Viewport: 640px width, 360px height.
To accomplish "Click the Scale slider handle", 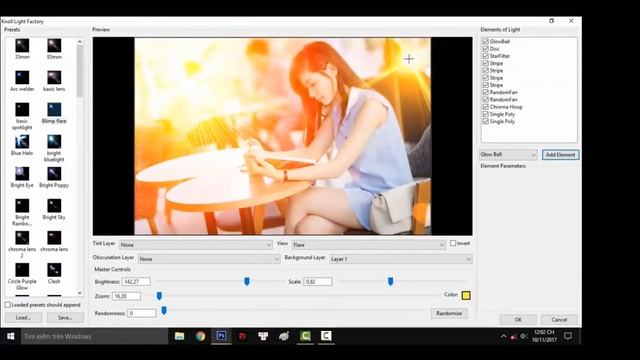I will pos(390,281).
